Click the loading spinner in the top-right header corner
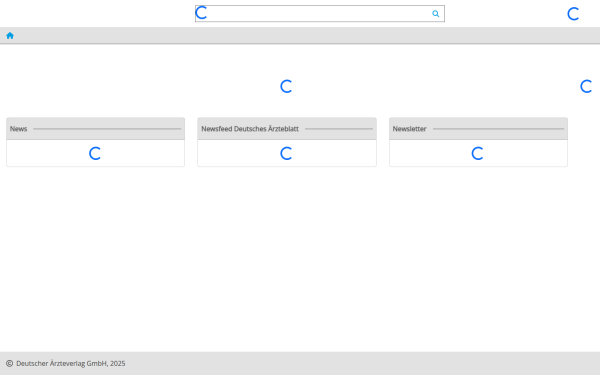Viewport: 600px width, 375px height. click(x=573, y=14)
